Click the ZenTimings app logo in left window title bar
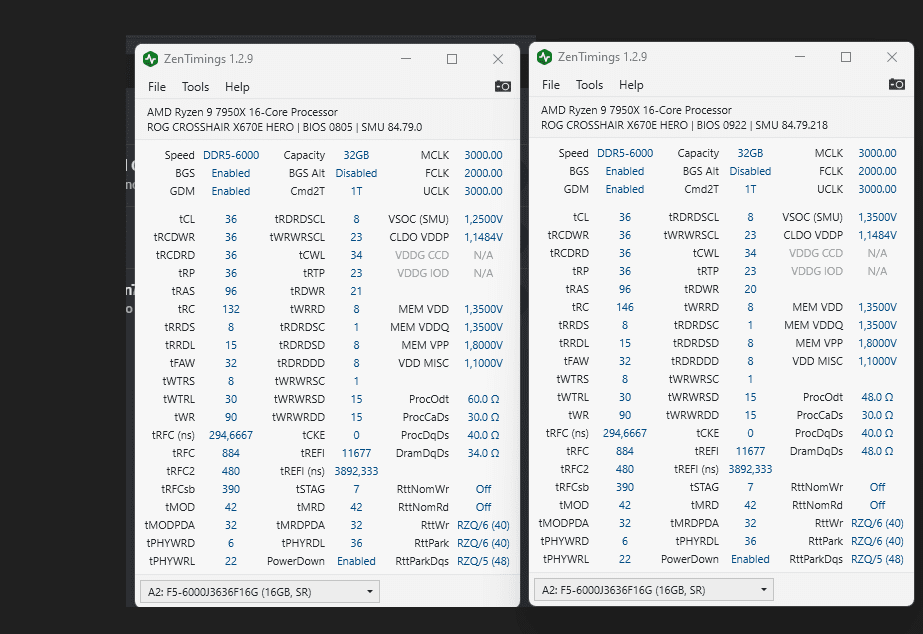The image size is (923, 634). point(151,59)
